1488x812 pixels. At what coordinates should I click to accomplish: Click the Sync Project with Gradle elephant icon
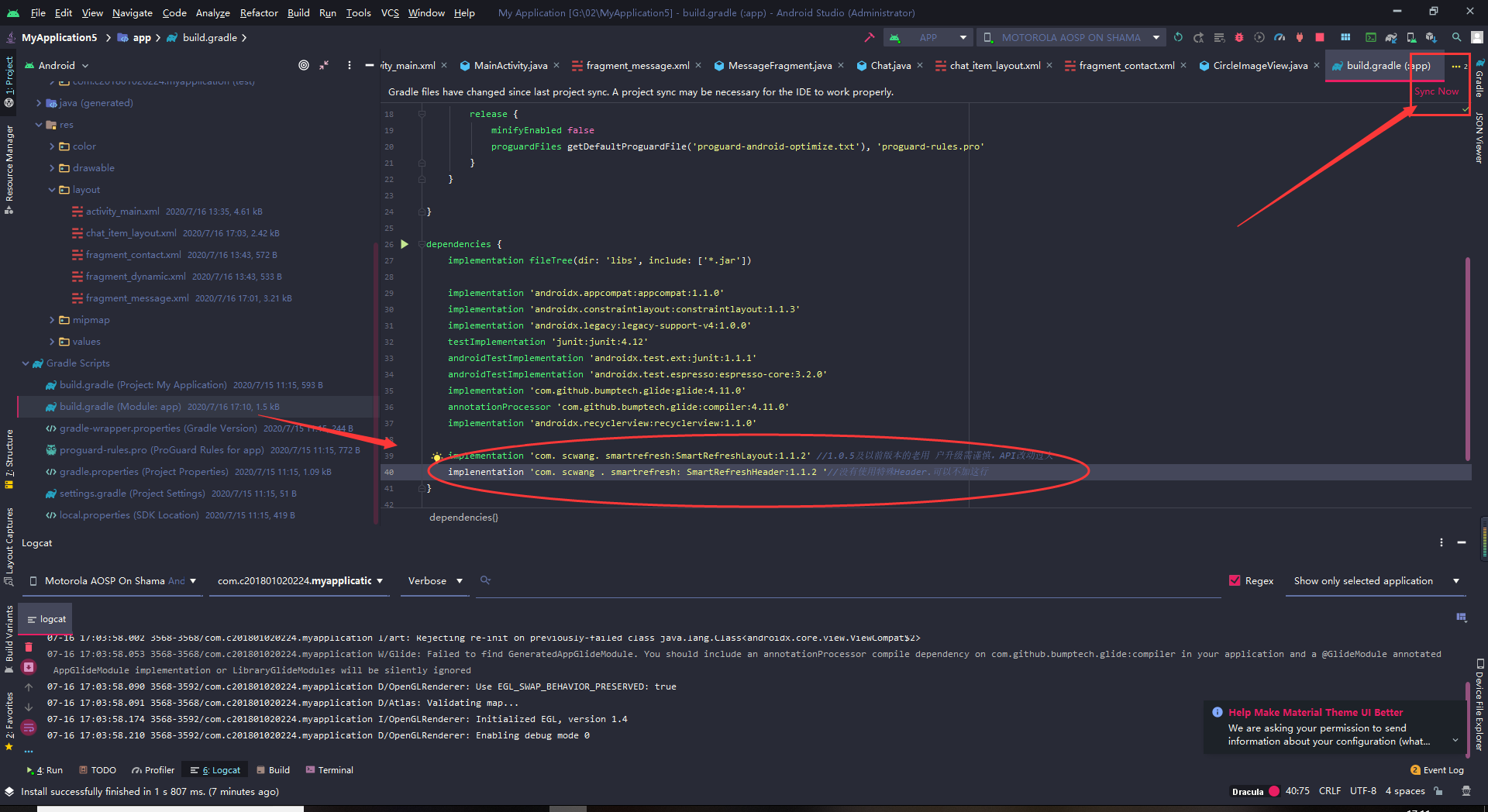tap(1391, 37)
